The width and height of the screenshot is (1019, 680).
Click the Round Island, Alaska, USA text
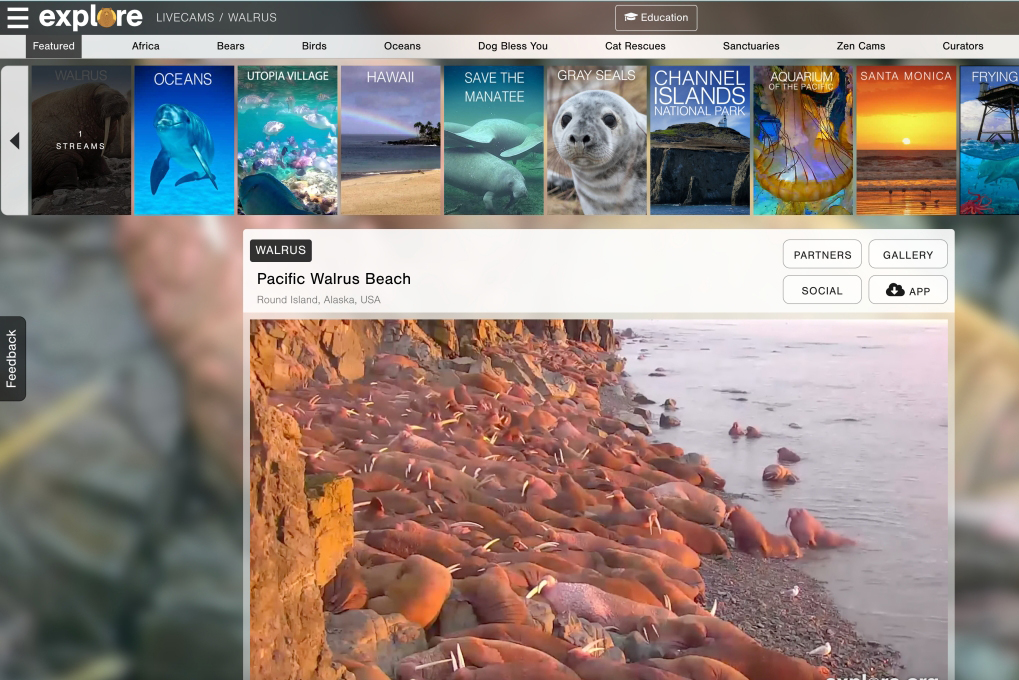point(318,300)
